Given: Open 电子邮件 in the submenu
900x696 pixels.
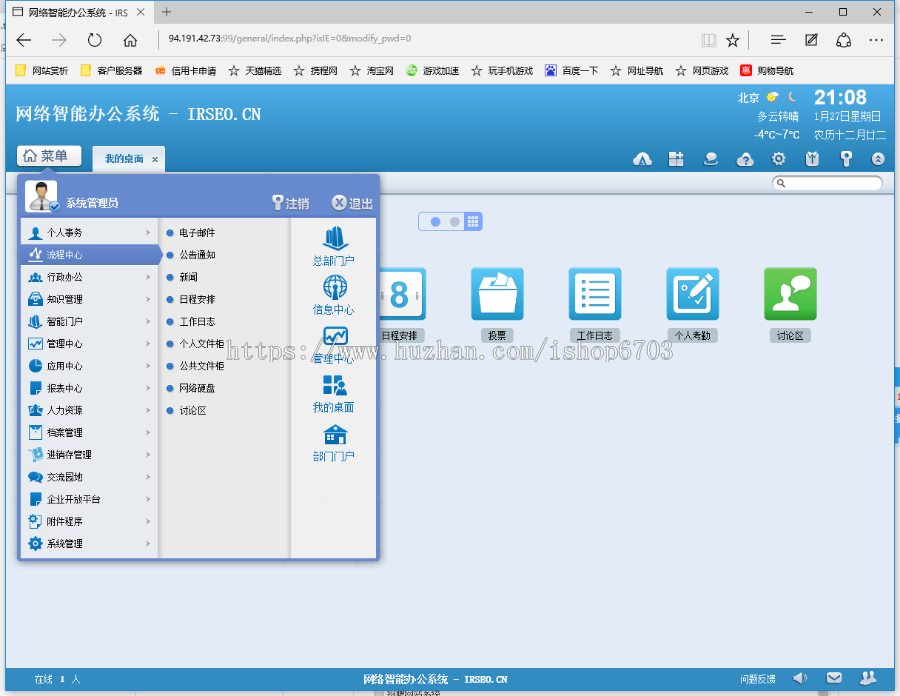Looking at the screenshot, I should click(x=197, y=232).
